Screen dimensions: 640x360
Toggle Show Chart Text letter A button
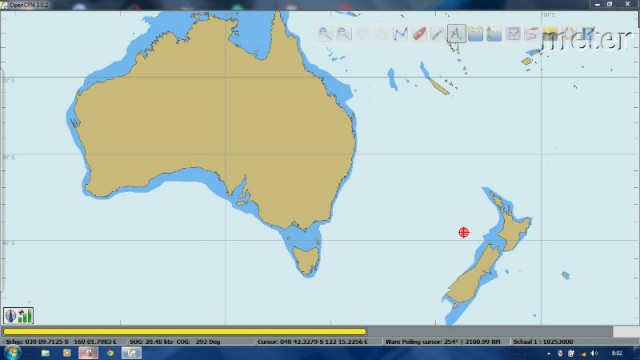456,33
